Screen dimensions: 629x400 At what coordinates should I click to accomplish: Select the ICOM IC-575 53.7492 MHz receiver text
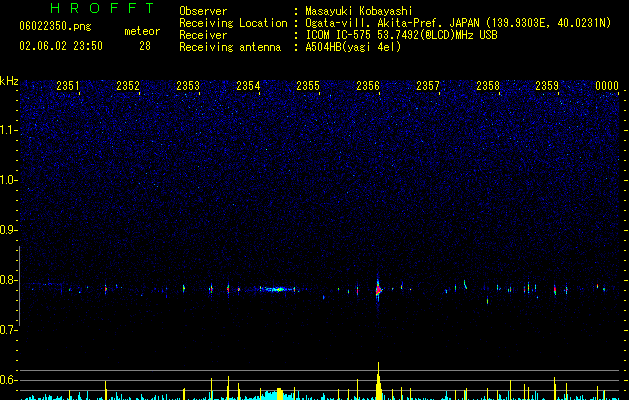401,35
